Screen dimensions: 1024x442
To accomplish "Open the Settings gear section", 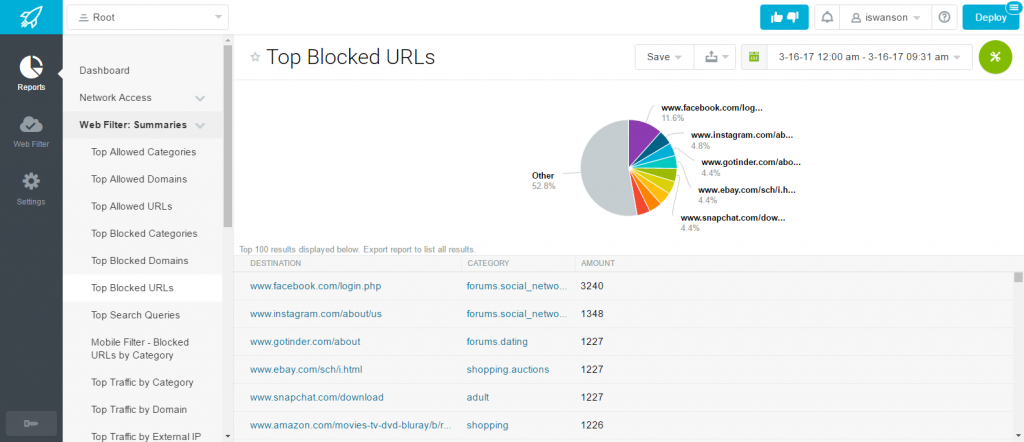I will (x=31, y=189).
